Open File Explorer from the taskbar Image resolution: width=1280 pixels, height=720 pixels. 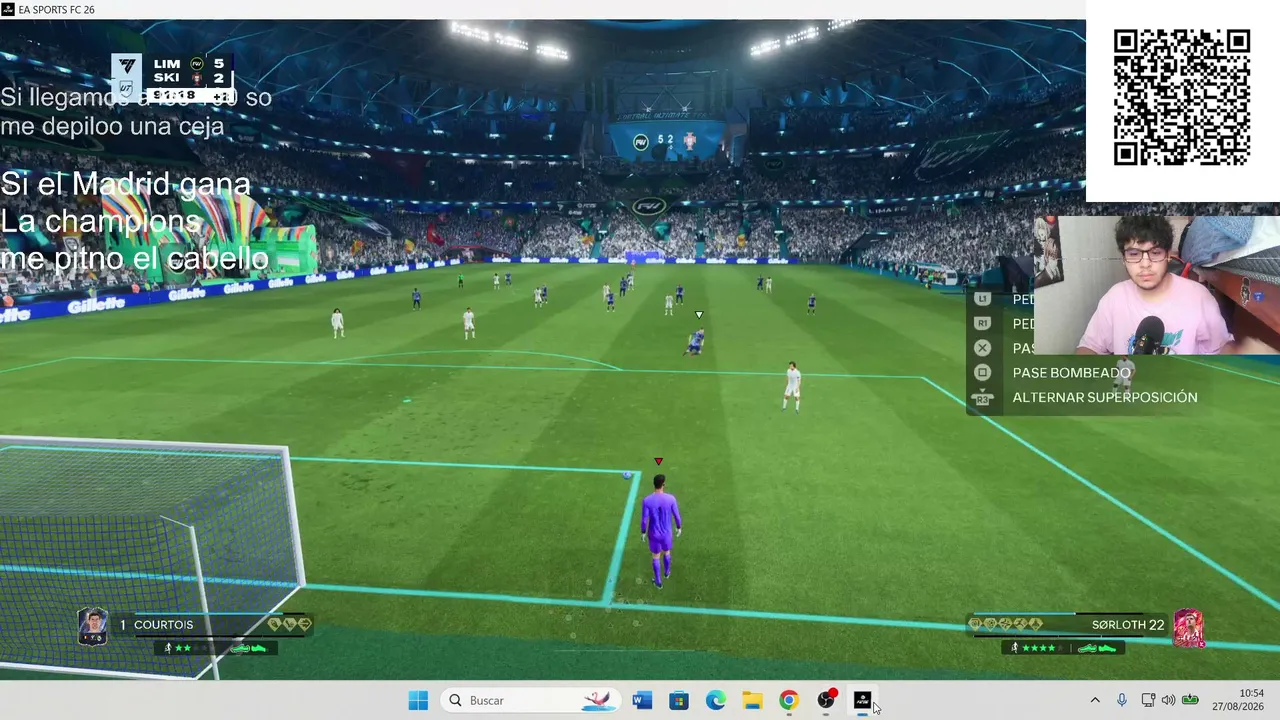pyautogui.click(x=753, y=700)
